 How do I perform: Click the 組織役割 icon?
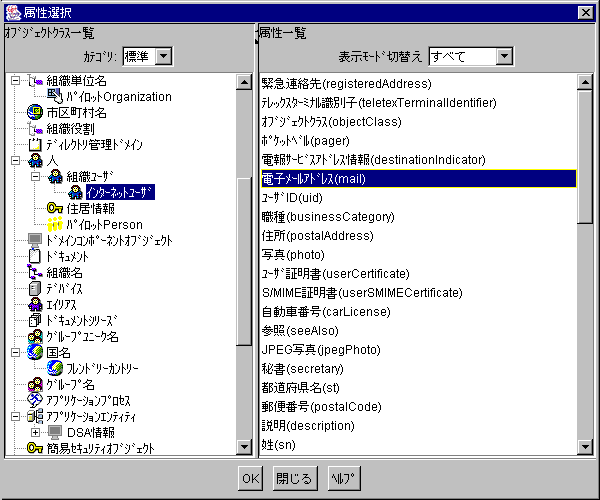[x=35, y=129]
